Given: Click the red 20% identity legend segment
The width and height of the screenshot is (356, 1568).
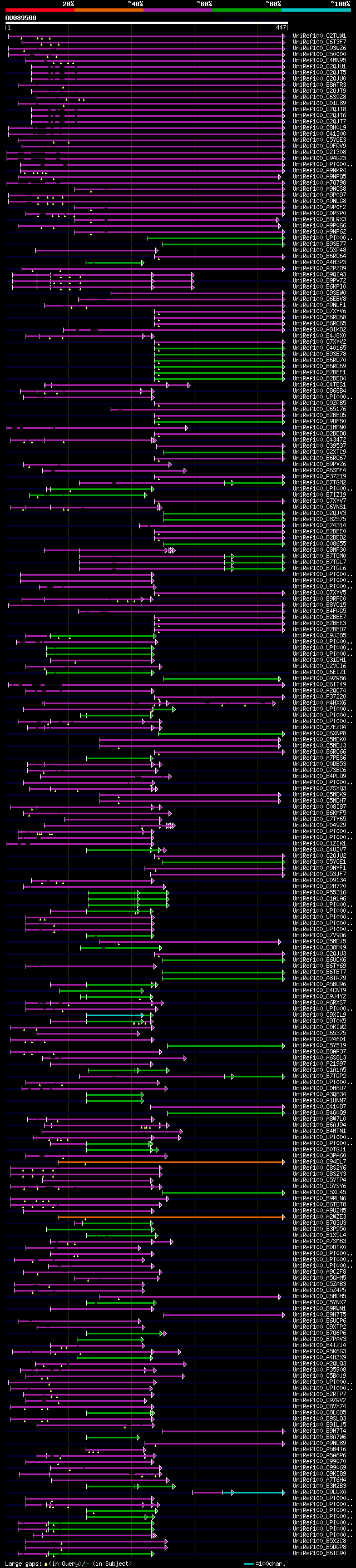Looking at the screenshot, I should (39, 10).
